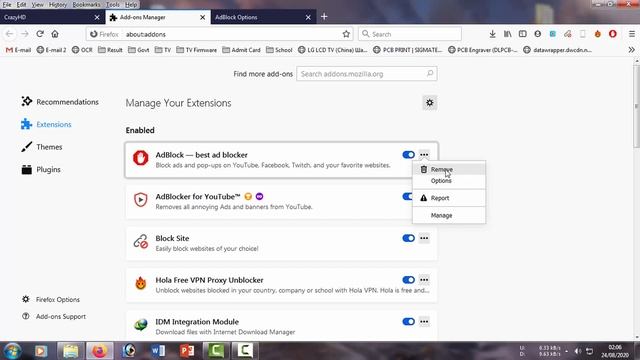Switch to the AdBlock Options tab
The width and height of the screenshot is (640, 360).
(x=263, y=17)
